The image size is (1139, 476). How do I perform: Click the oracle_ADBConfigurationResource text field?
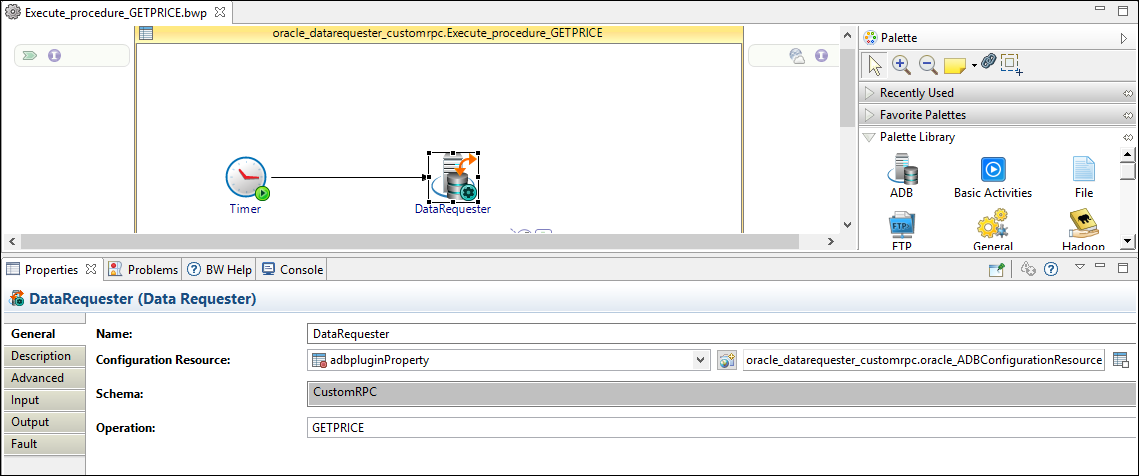[x=924, y=360]
